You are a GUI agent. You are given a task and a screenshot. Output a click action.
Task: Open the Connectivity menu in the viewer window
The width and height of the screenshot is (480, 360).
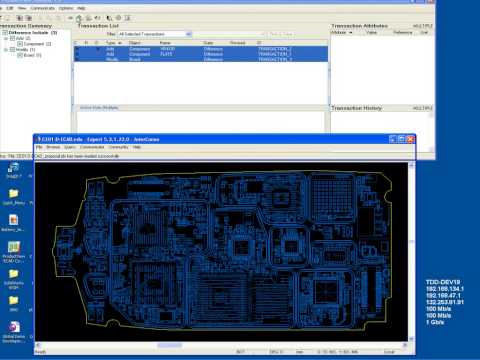(119, 147)
